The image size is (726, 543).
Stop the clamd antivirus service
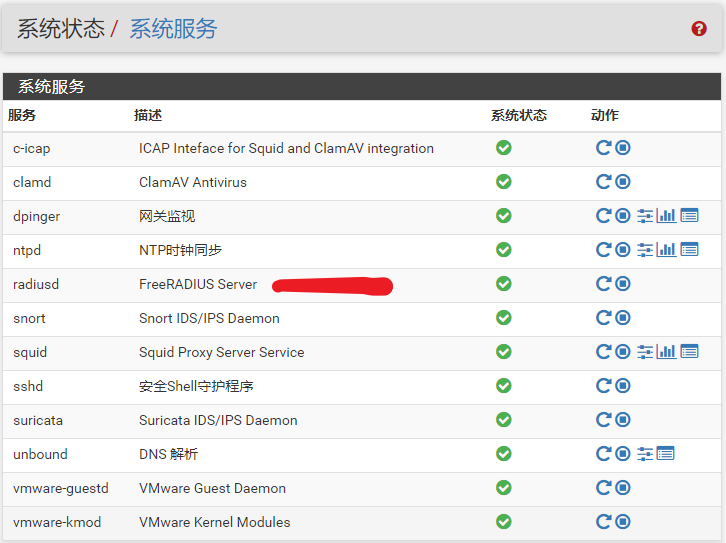click(x=623, y=182)
